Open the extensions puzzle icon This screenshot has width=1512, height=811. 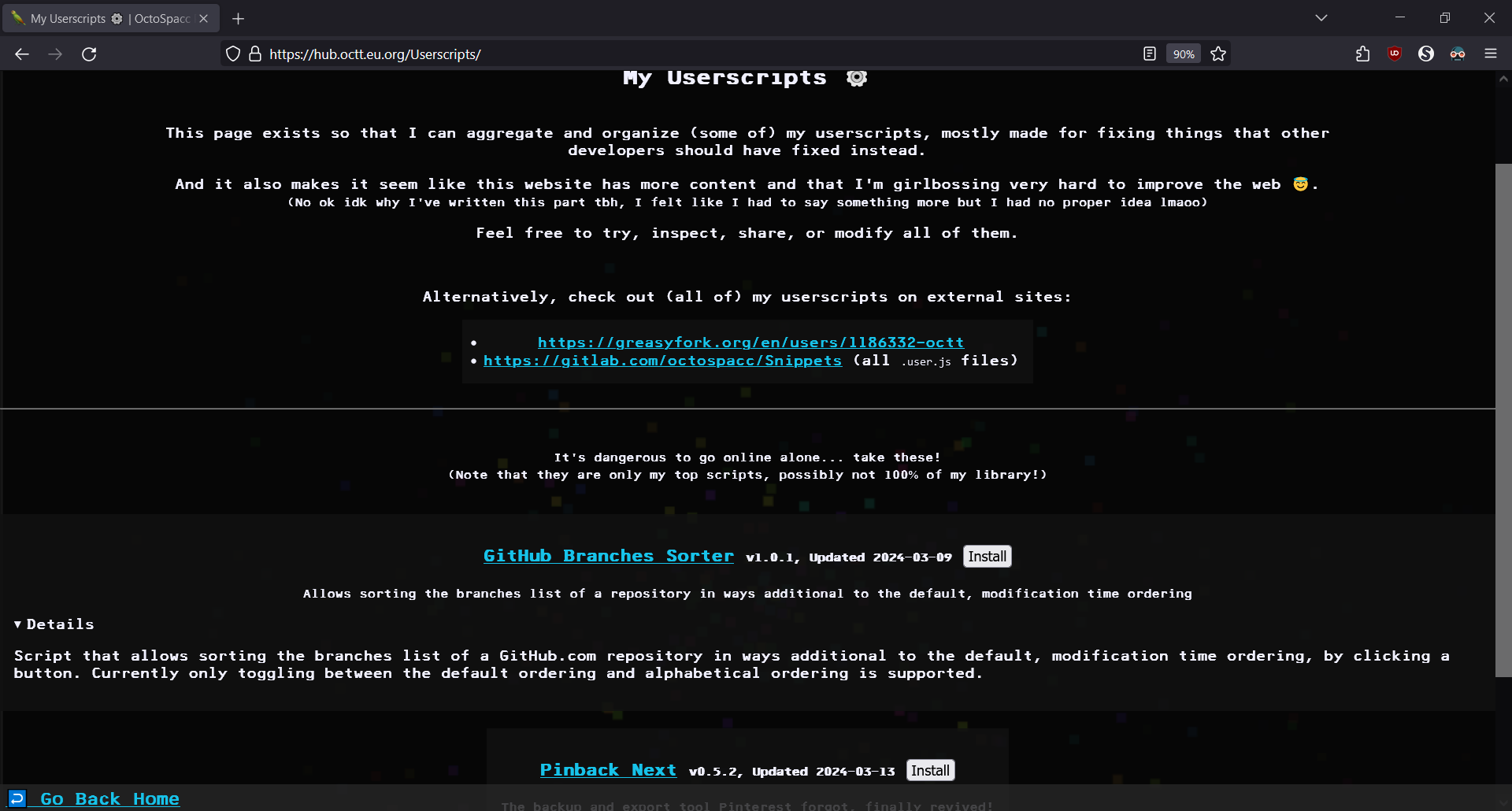pos(1363,54)
